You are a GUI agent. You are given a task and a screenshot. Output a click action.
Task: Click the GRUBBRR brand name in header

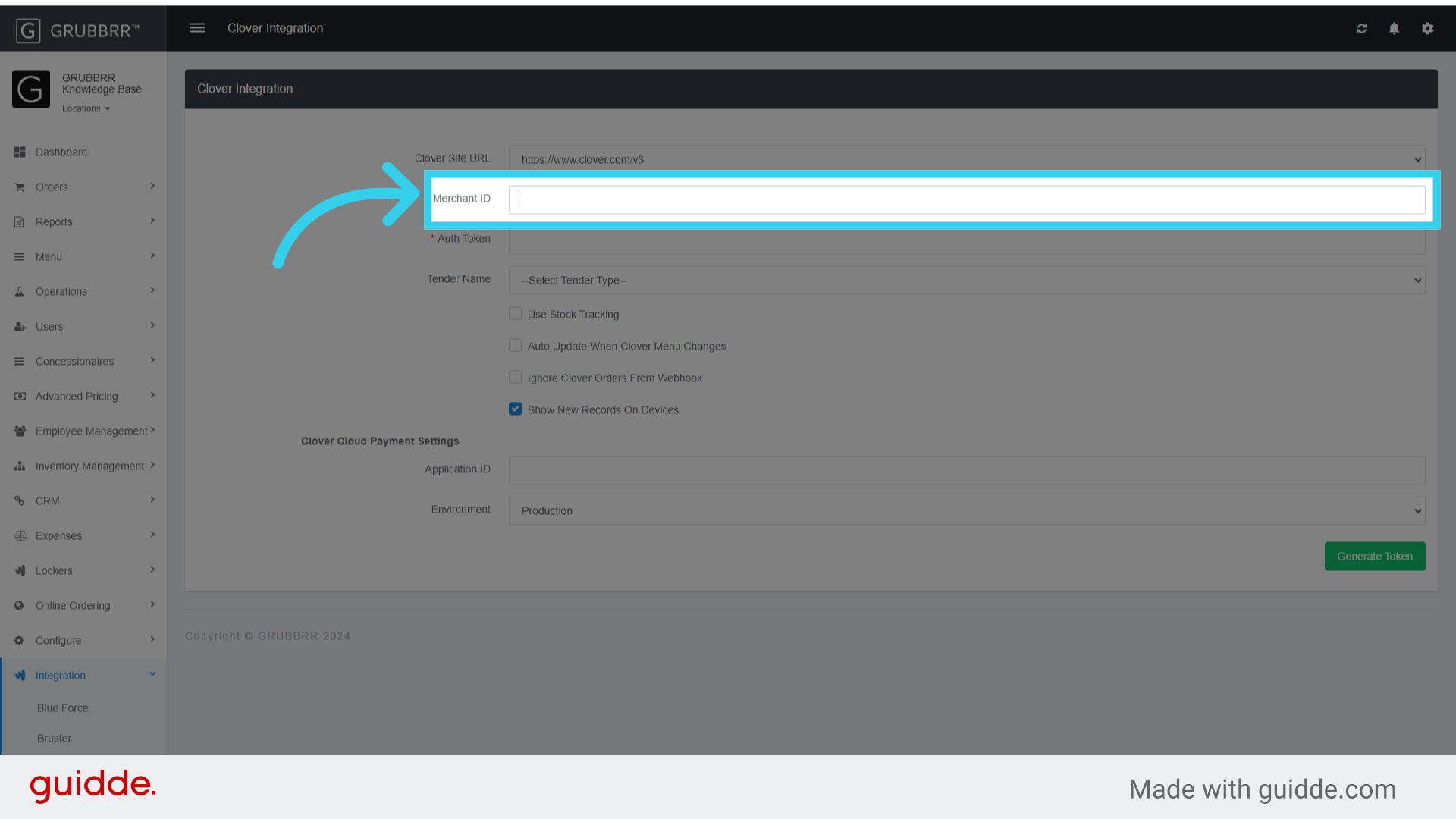pyautogui.click(x=95, y=31)
